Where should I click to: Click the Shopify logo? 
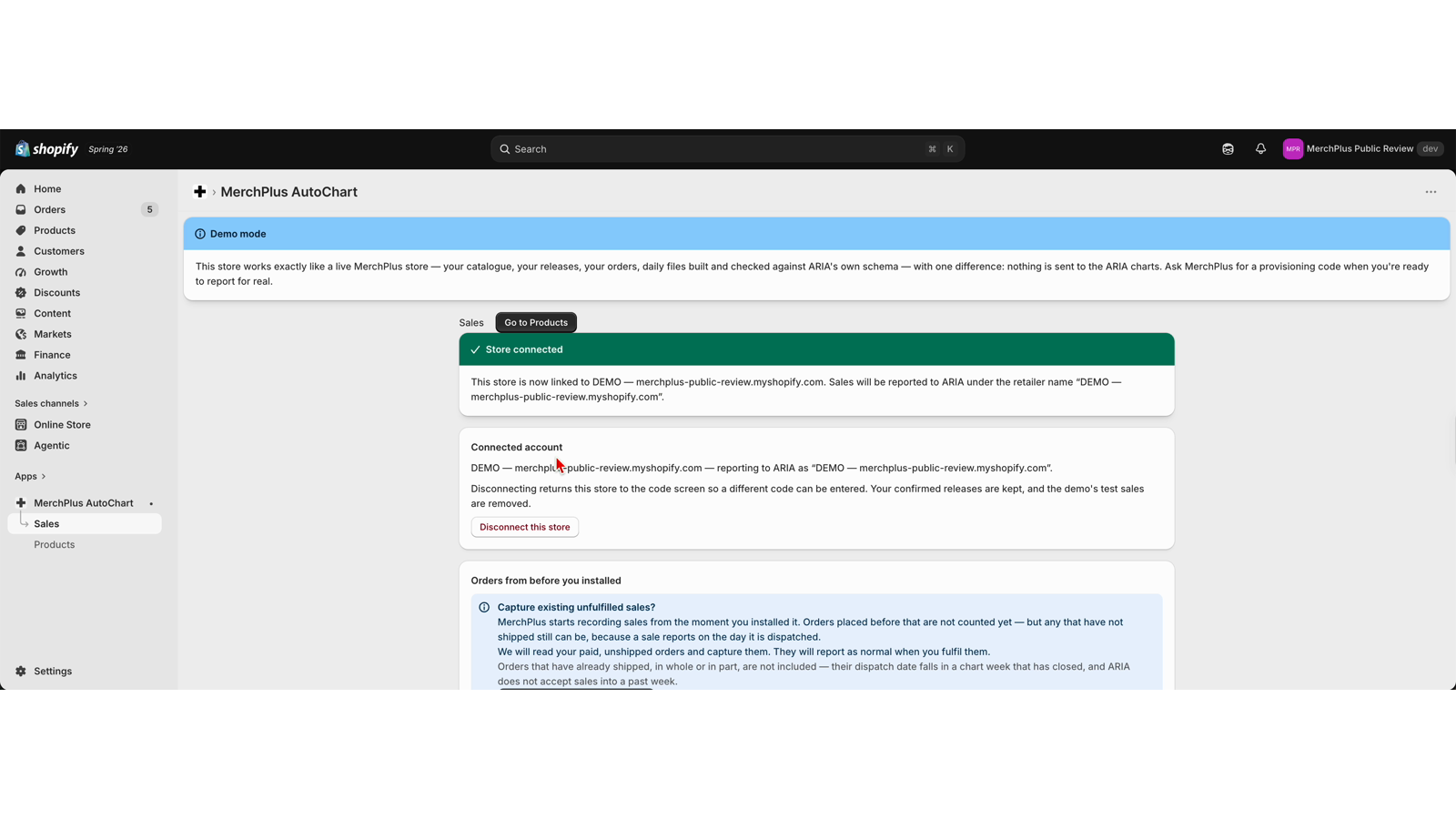(46, 149)
